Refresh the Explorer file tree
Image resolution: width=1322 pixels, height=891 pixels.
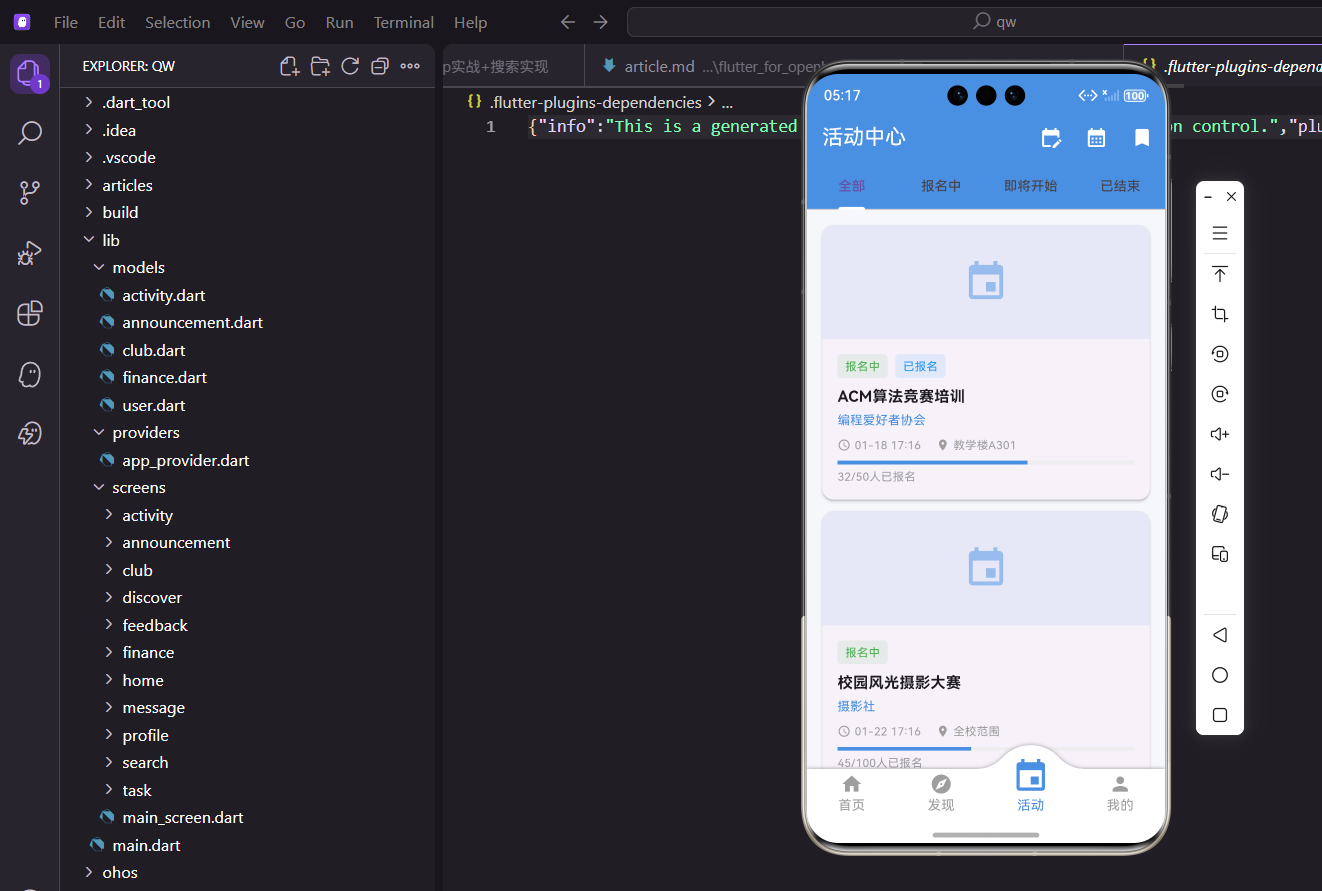tap(350, 66)
